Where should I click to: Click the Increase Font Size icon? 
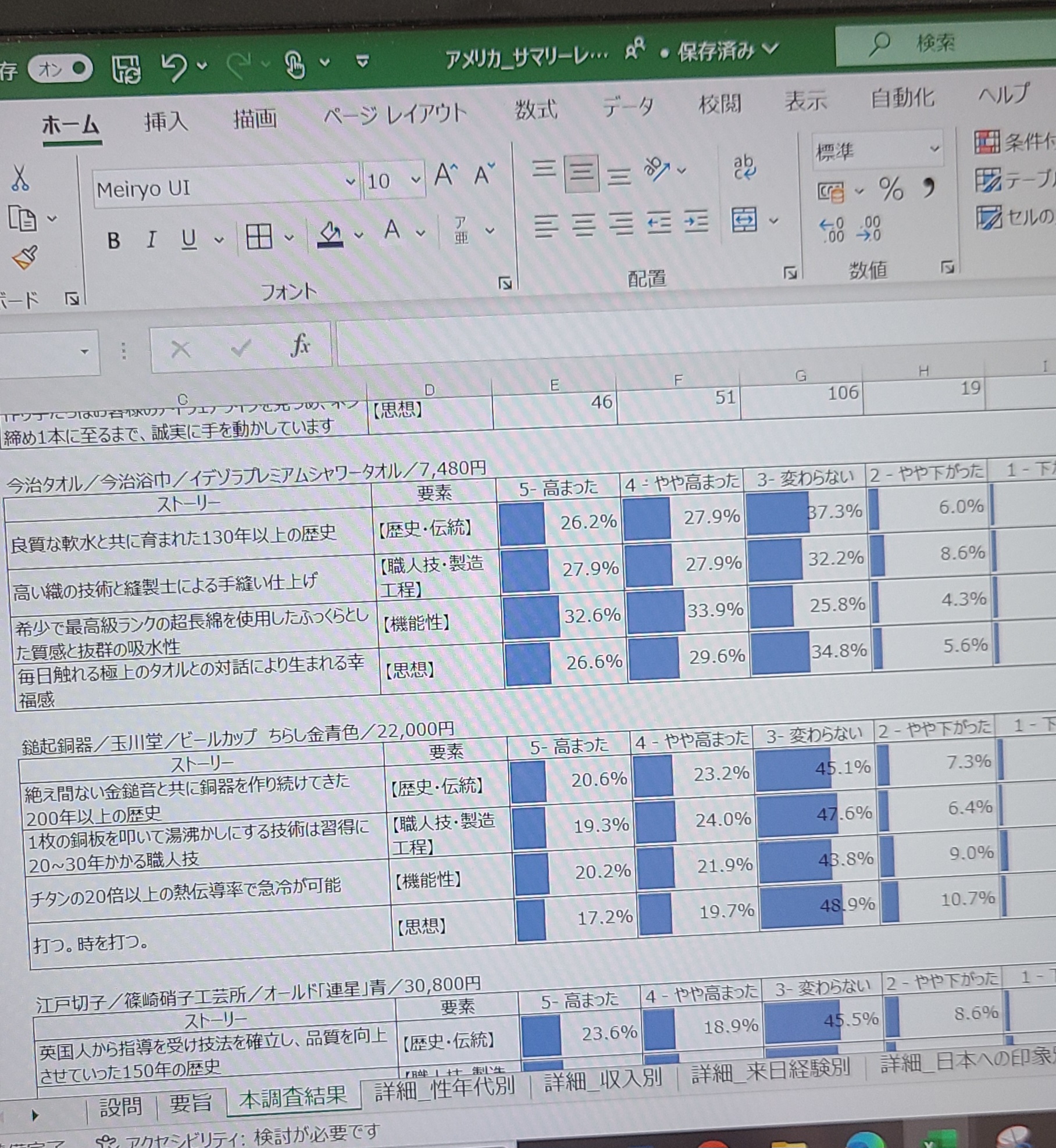coord(446,174)
